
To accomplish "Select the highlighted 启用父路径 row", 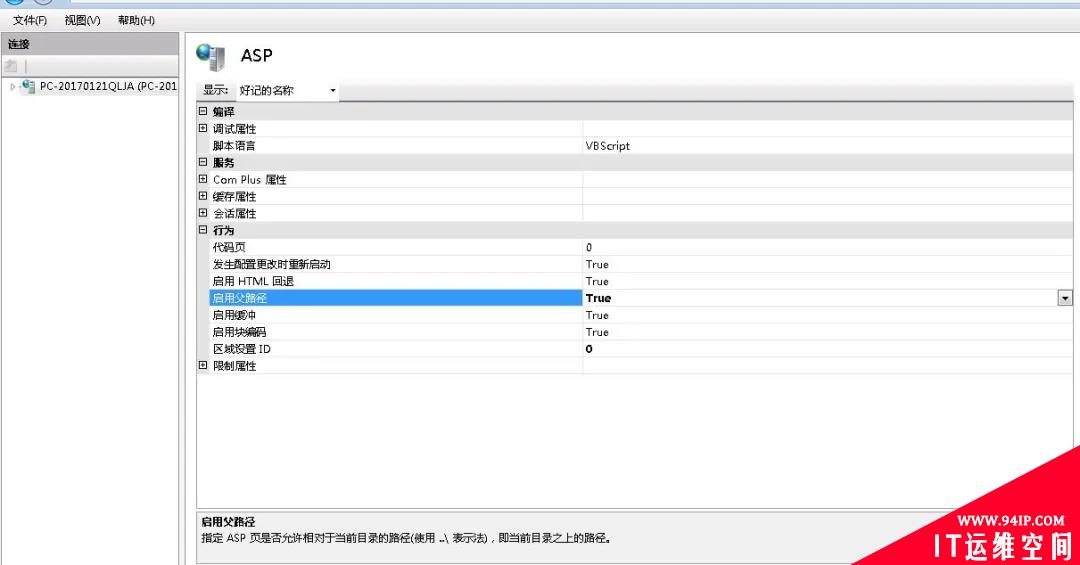I will tap(396, 298).
